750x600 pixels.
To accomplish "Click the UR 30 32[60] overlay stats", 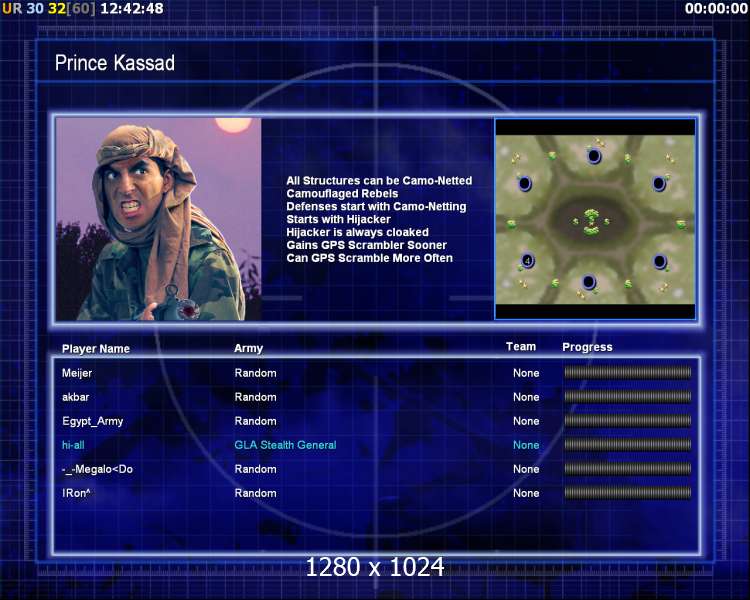I will coord(48,8).
